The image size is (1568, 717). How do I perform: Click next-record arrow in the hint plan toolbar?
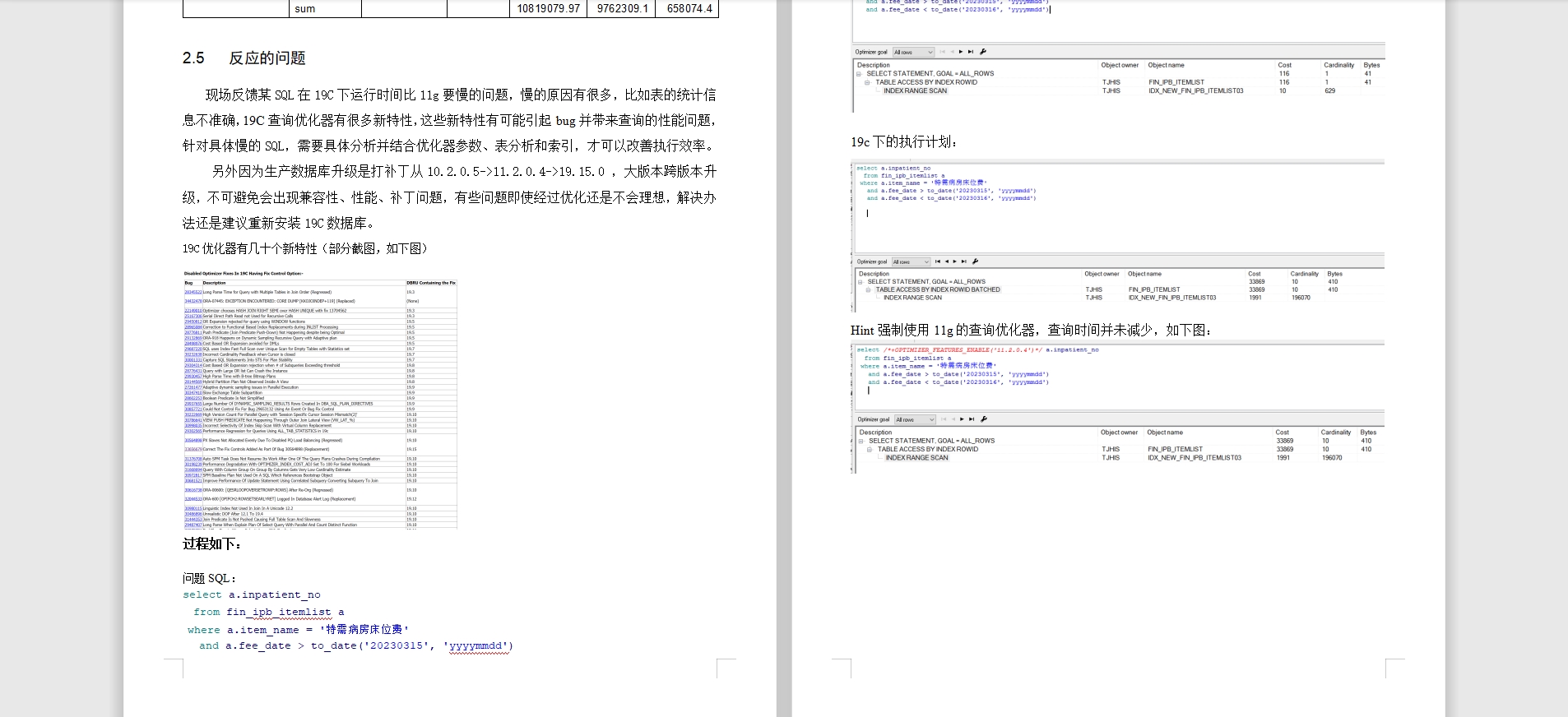point(962,419)
